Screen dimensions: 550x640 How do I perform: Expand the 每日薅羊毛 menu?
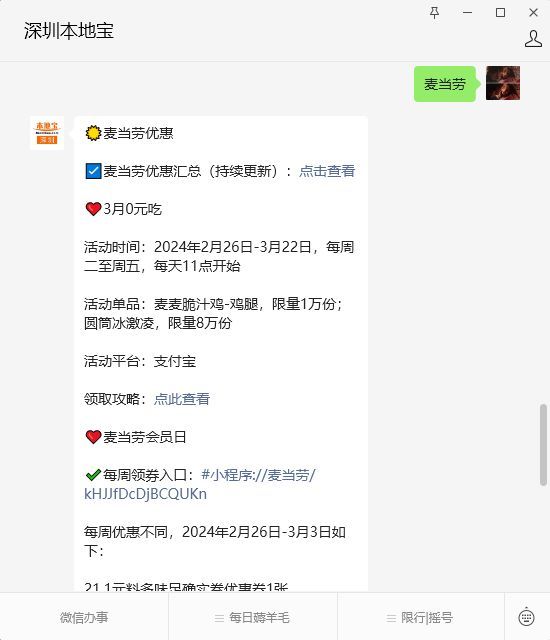pos(253,617)
